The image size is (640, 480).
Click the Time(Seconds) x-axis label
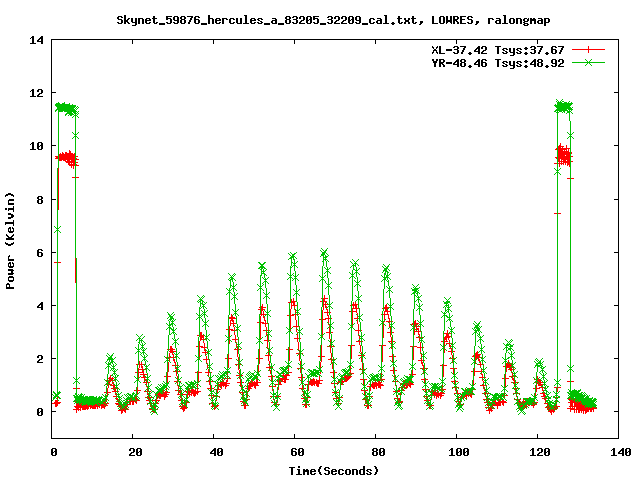pos(334,471)
